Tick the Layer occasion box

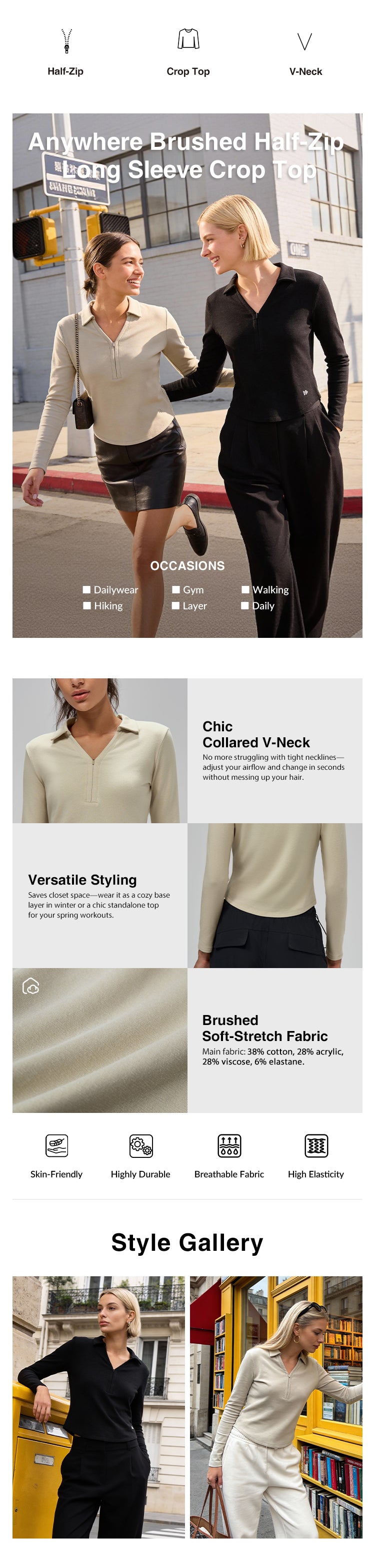pos(175,605)
